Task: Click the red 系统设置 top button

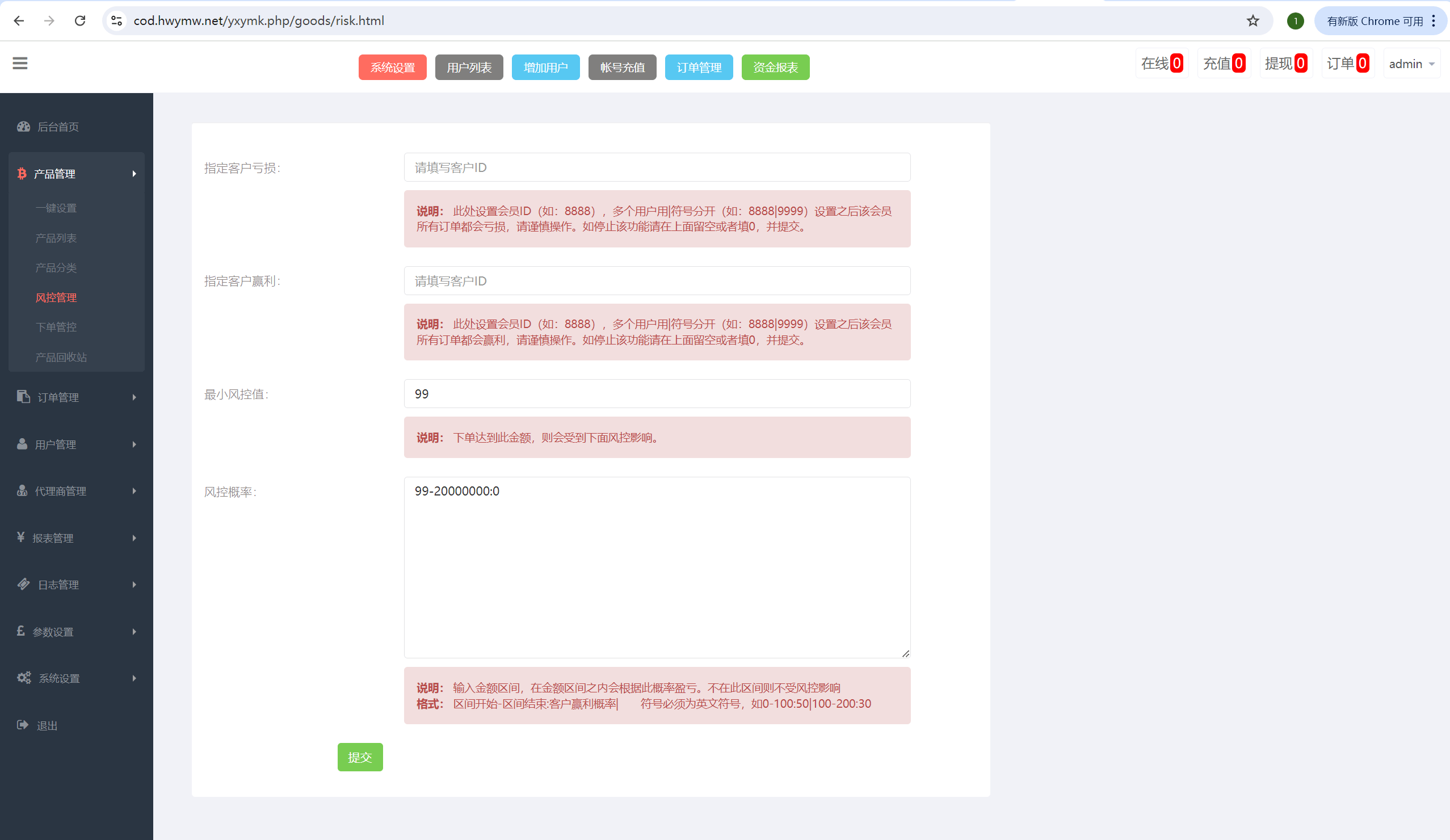Action: pos(392,68)
